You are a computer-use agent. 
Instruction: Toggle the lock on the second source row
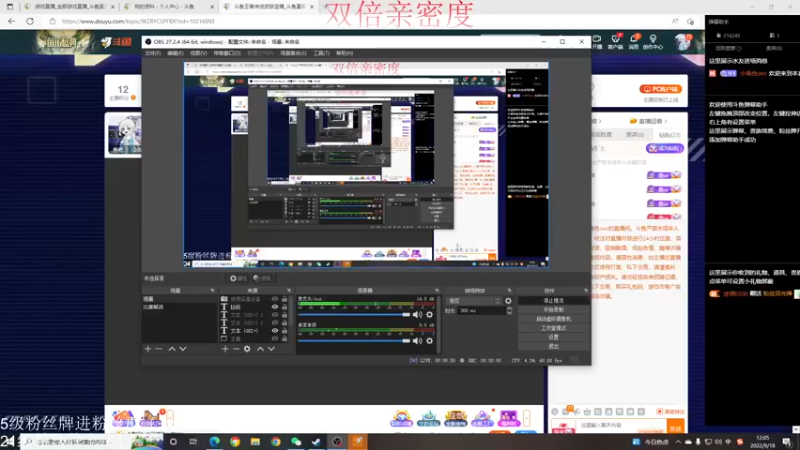[x=284, y=307]
